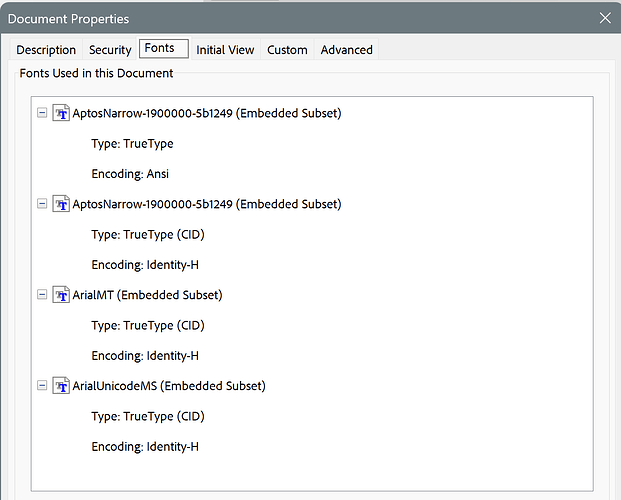The width and height of the screenshot is (621, 500).
Task: Select the Identity-H encoding row under ArialUnicodeMS
Action: (x=145, y=447)
